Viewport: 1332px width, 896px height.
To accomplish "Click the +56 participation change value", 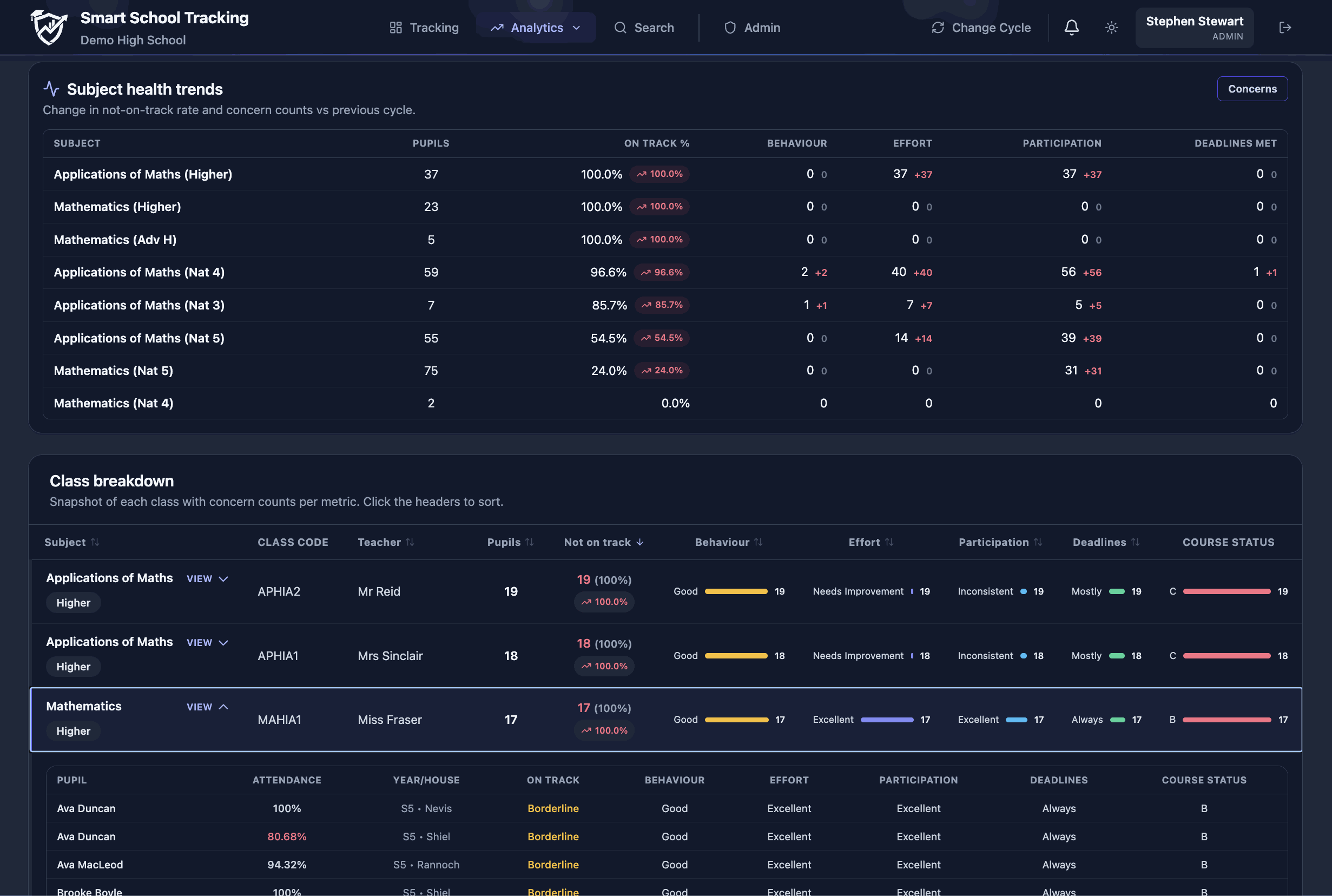I will 1092,273.
